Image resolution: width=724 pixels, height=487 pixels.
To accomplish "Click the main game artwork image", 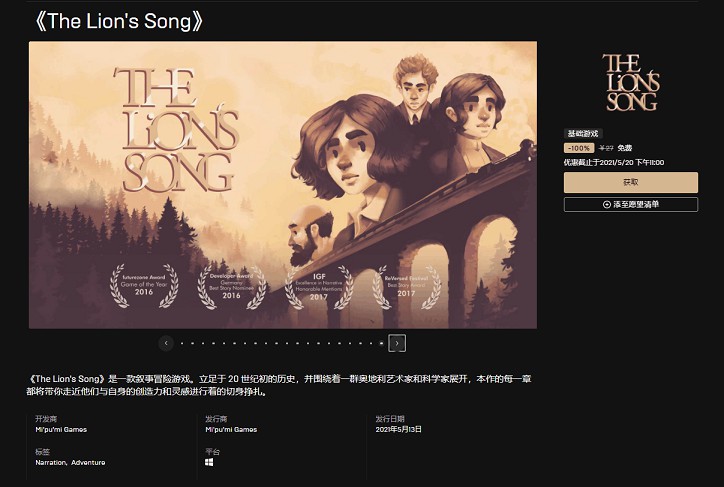I will tap(283, 185).
